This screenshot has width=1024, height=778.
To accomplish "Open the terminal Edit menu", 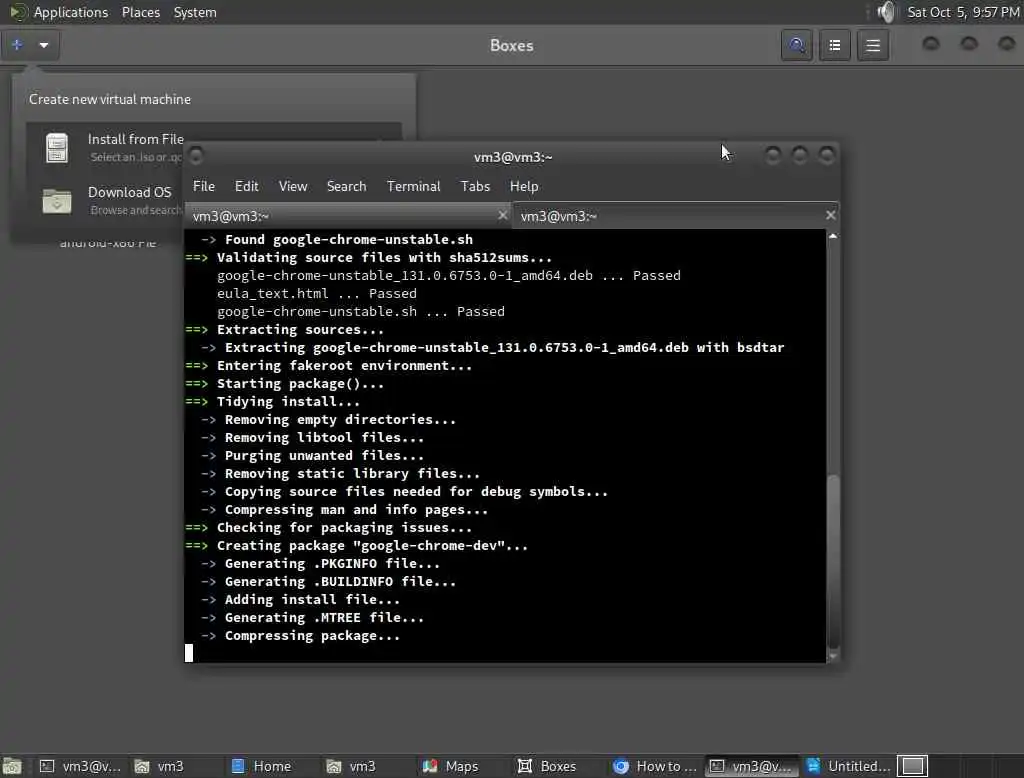I will (x=246, y=186).
